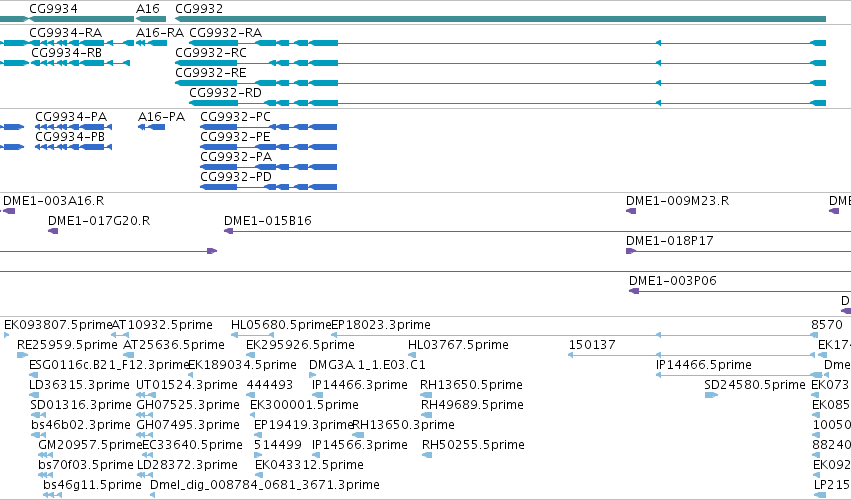Click EST ESG0116c.B21_F12.3prime
Image resolution: width=851 pixels, height=500 pixels.
click(x=109, y=365)
